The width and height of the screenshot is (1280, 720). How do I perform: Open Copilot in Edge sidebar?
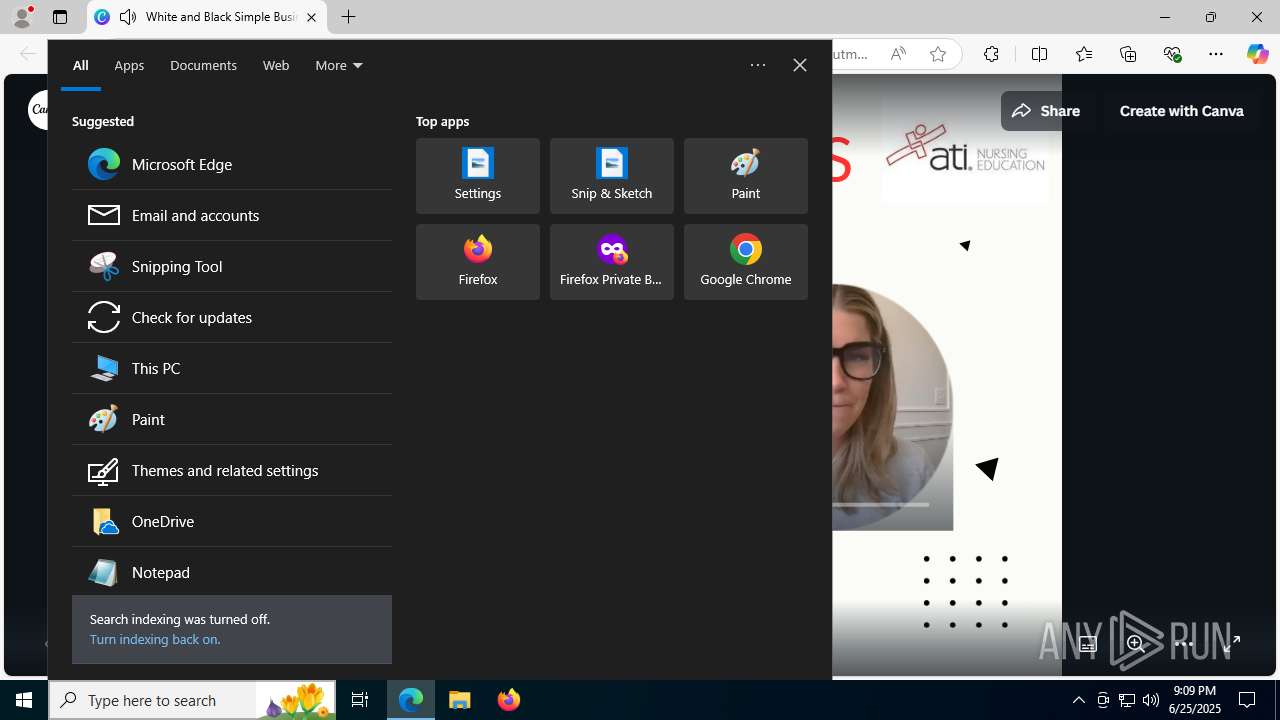point(1257,54)
